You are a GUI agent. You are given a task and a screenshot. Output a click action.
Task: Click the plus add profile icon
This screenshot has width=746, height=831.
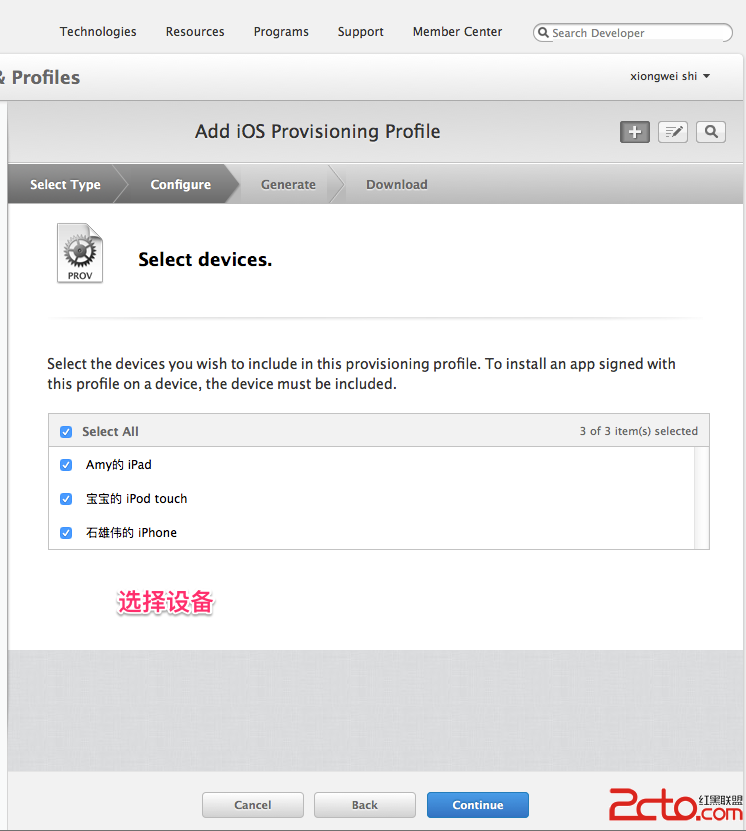click(635, 132)
